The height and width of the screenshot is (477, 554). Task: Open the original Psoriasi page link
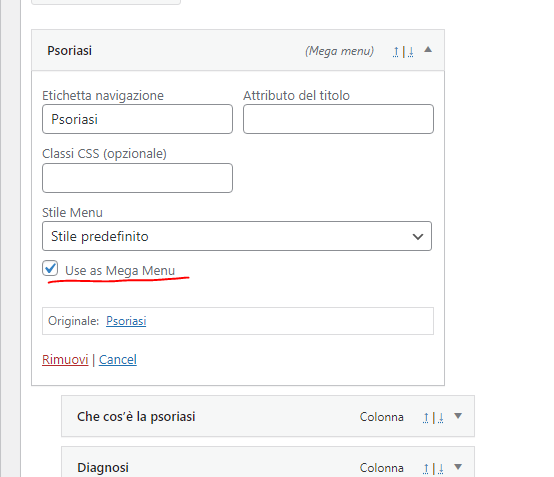click(x=126, y=321)
